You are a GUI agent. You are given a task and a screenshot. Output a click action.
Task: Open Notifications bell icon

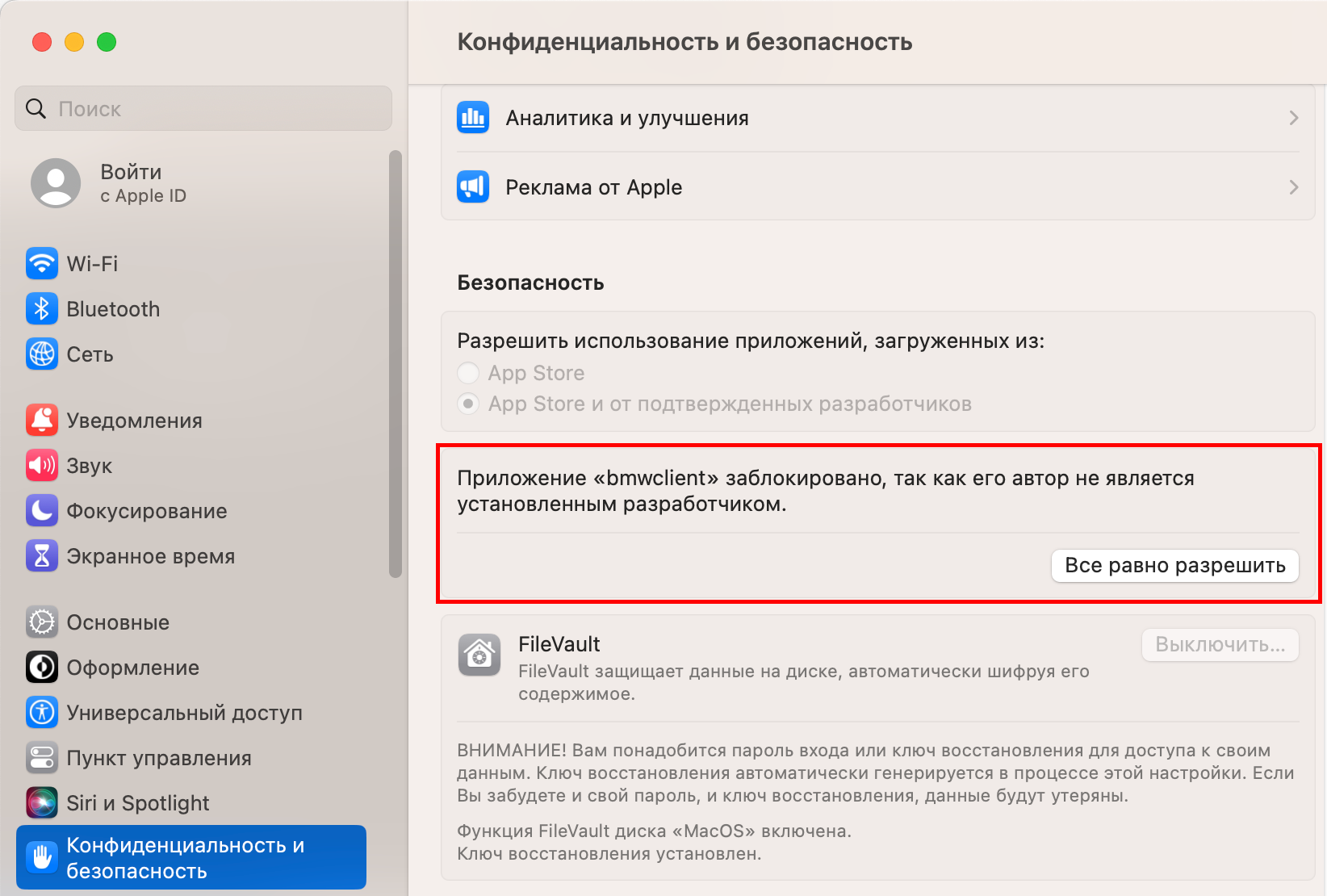tap(42, 421)
